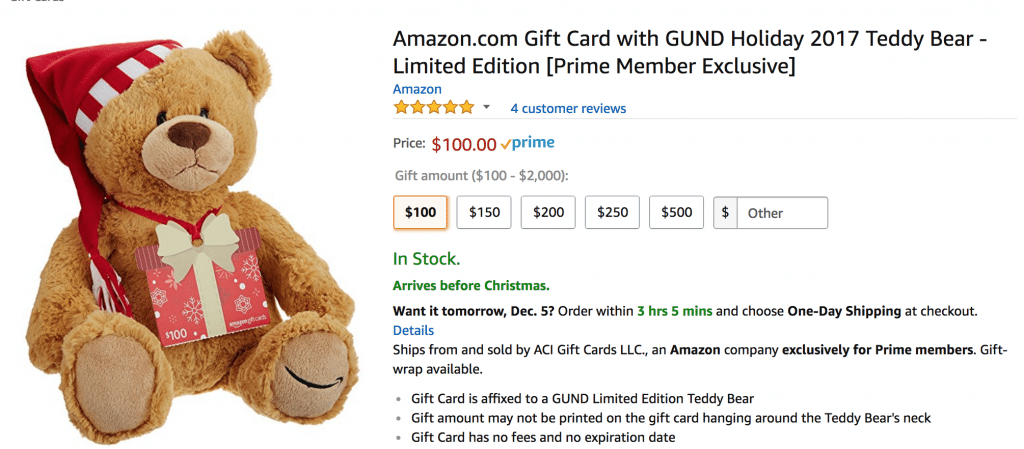Viewport: 1024px width, 449px height.
Task: Expand the star rating dropdown arrow
Action: pos(487,107)
